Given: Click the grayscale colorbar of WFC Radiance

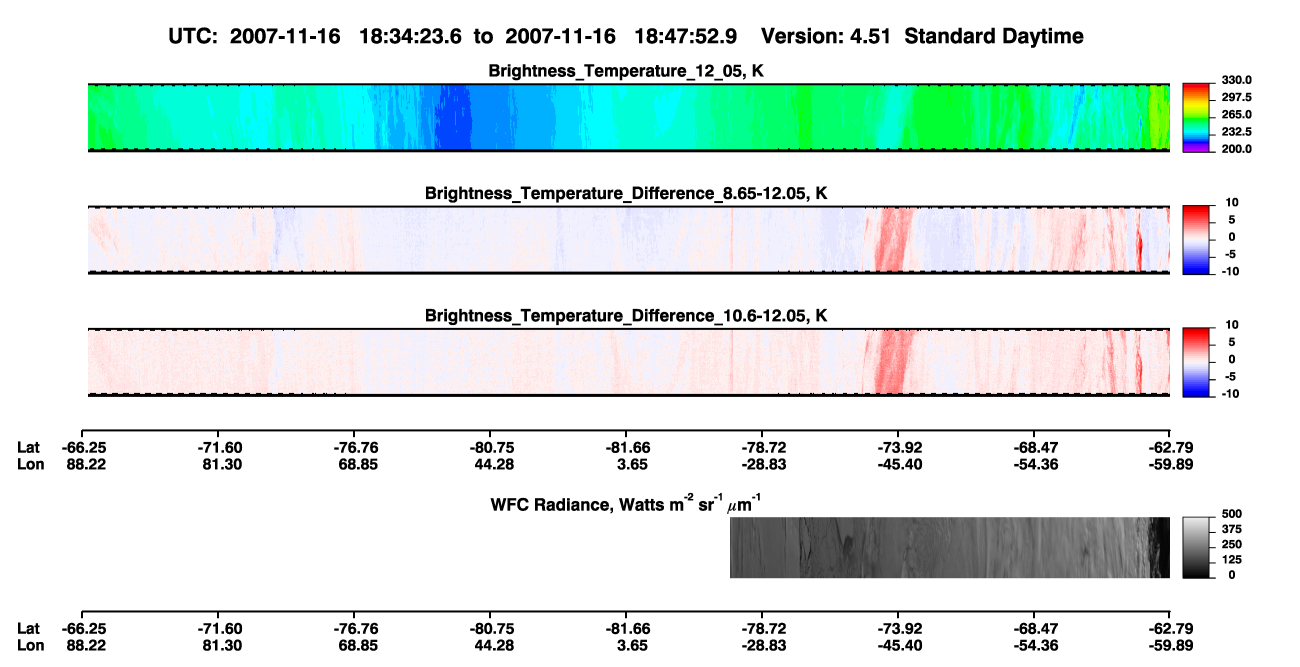Looking at the screenshot, I should (x=1194, y=547).
